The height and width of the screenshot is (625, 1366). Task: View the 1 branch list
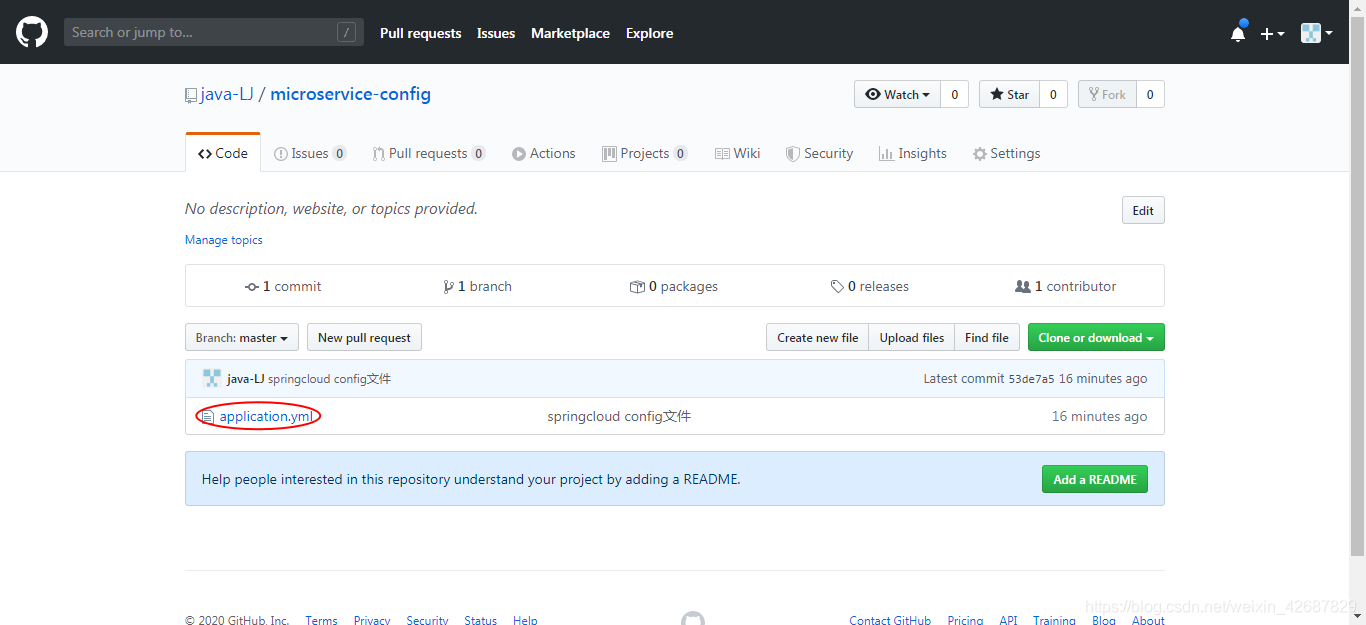click(x=477, y=286)
